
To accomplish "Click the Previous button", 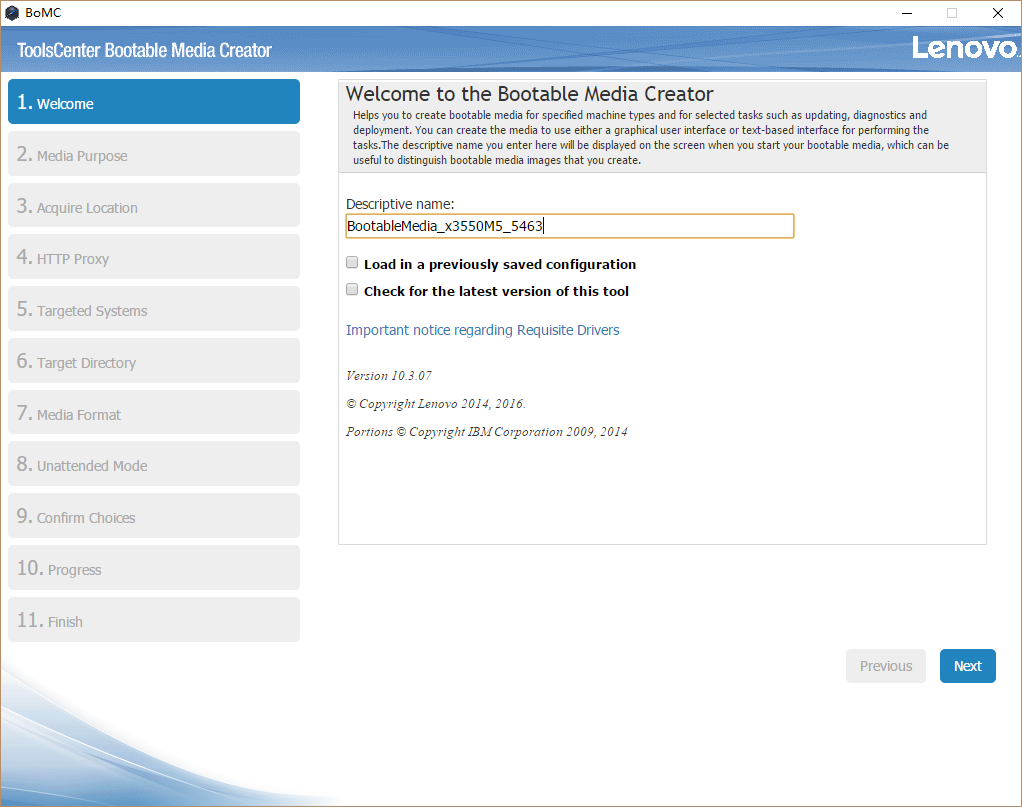I will [886, 666].
